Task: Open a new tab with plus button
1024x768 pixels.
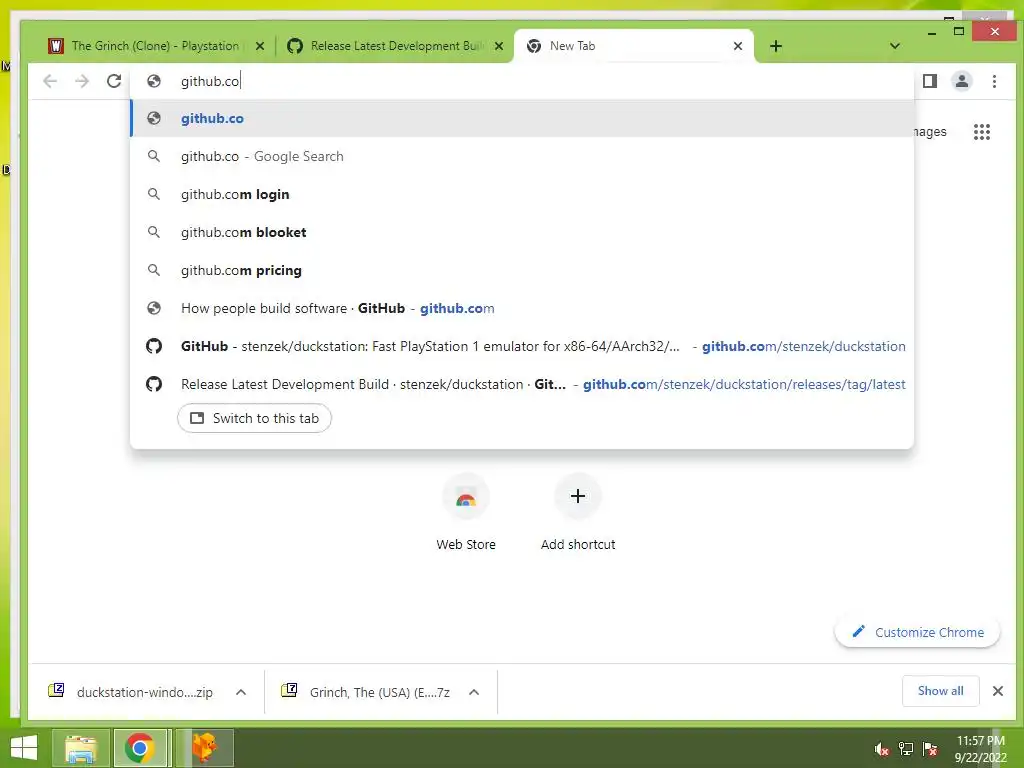Action: pos(776,46)
